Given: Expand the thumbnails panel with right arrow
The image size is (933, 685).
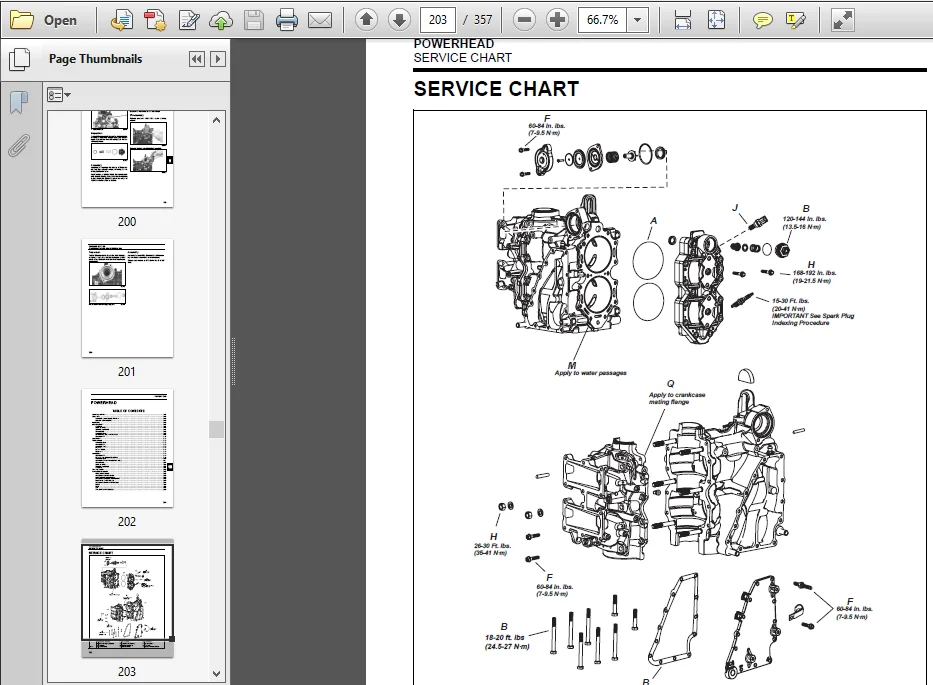Looking at the screenshot, I should [218, 59].
